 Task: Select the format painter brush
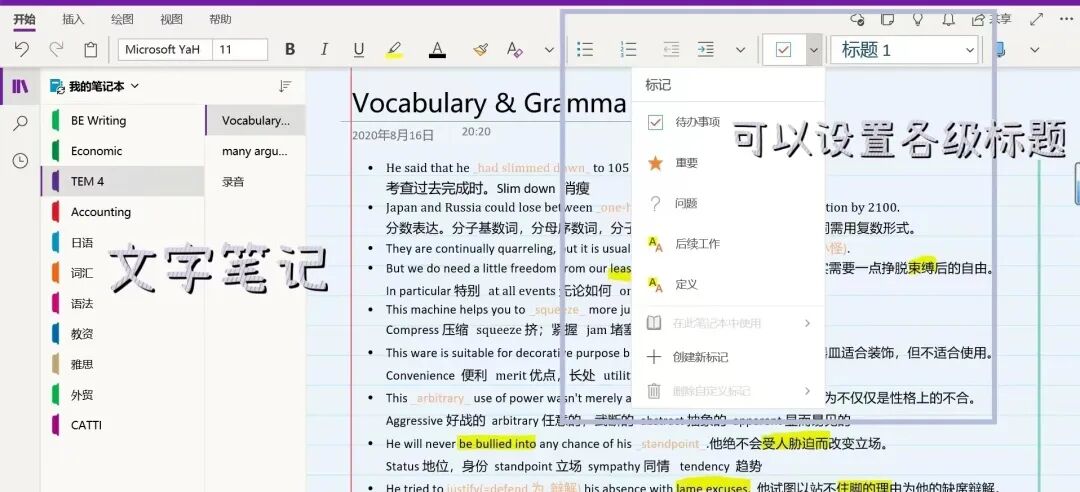[480, 50]
